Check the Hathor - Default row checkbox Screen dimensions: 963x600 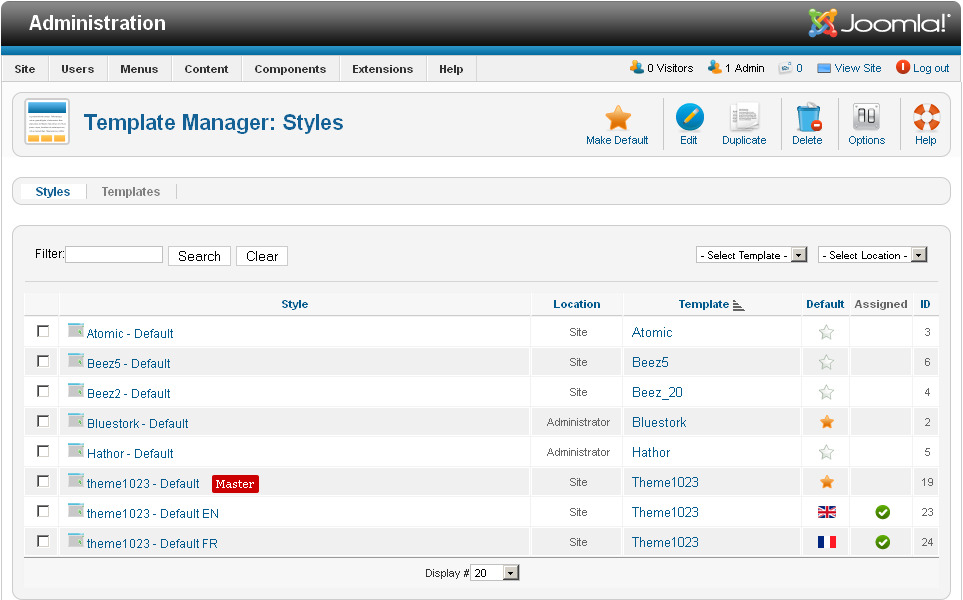tap(43, 451)
